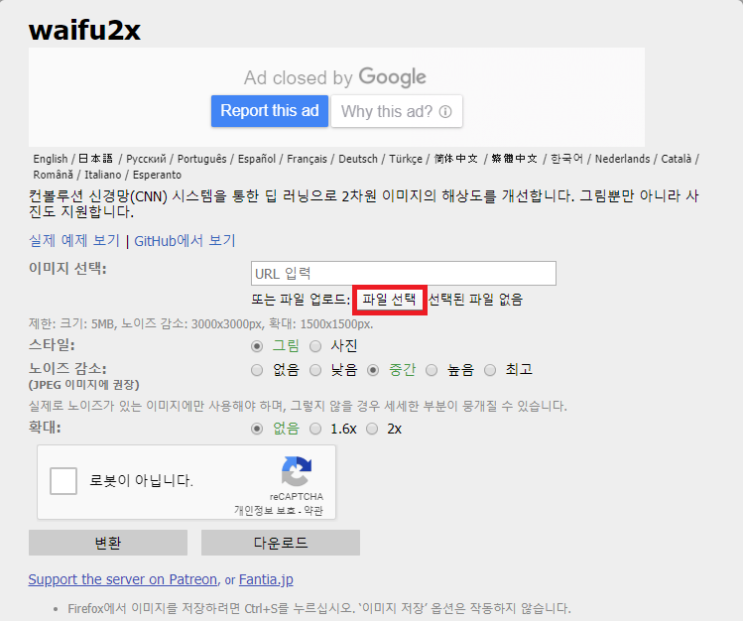This screenshot has height=621, width=743.
Task: Focus the URL 입력 text field
Action: 404,273
